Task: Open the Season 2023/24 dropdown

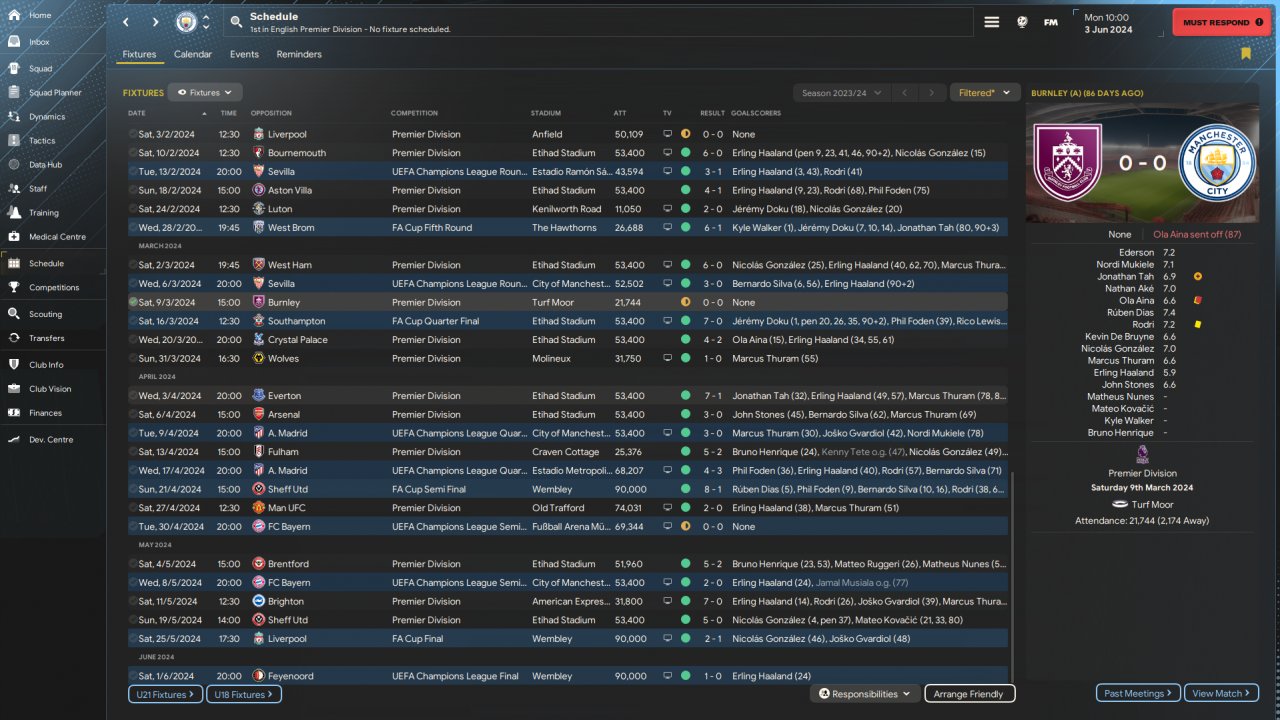Action: tap(841, 93)
